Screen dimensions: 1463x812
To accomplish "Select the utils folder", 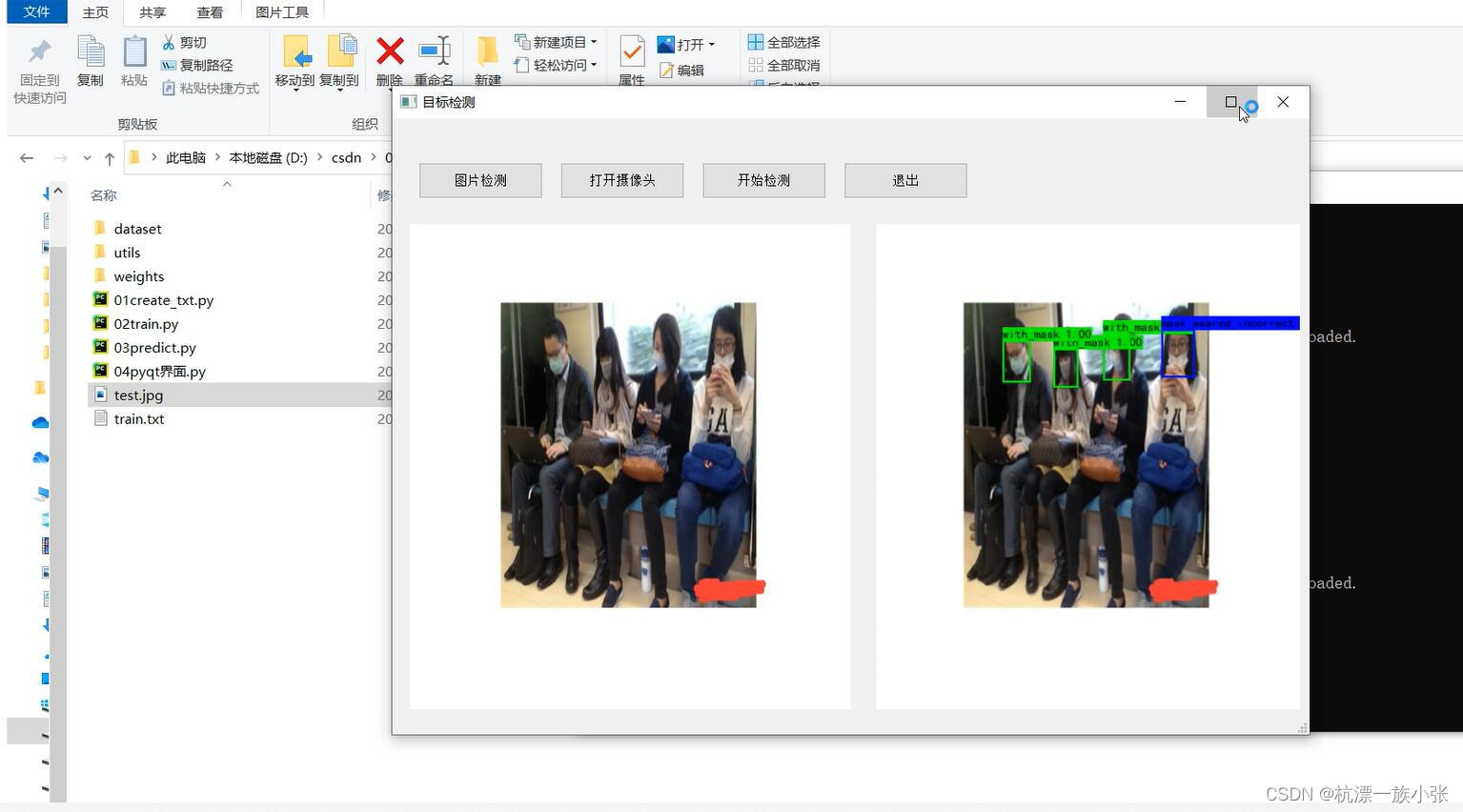I will point(127,253).
